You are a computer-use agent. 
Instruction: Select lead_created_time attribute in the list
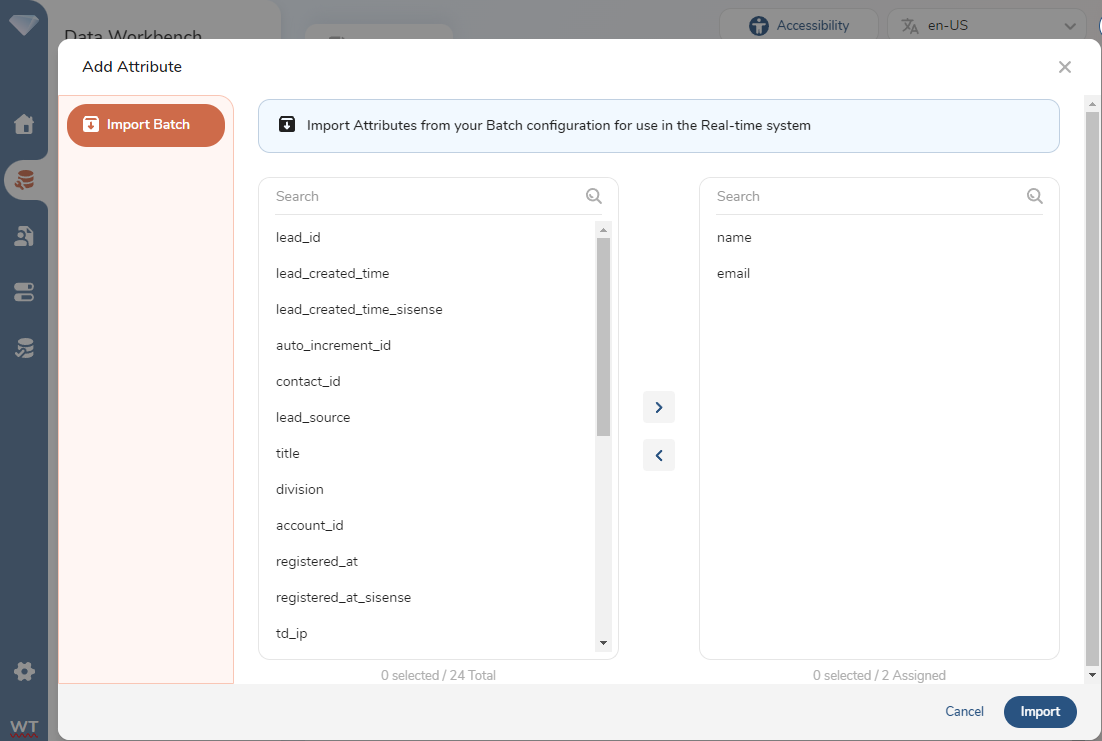click(x=333, y=273)
